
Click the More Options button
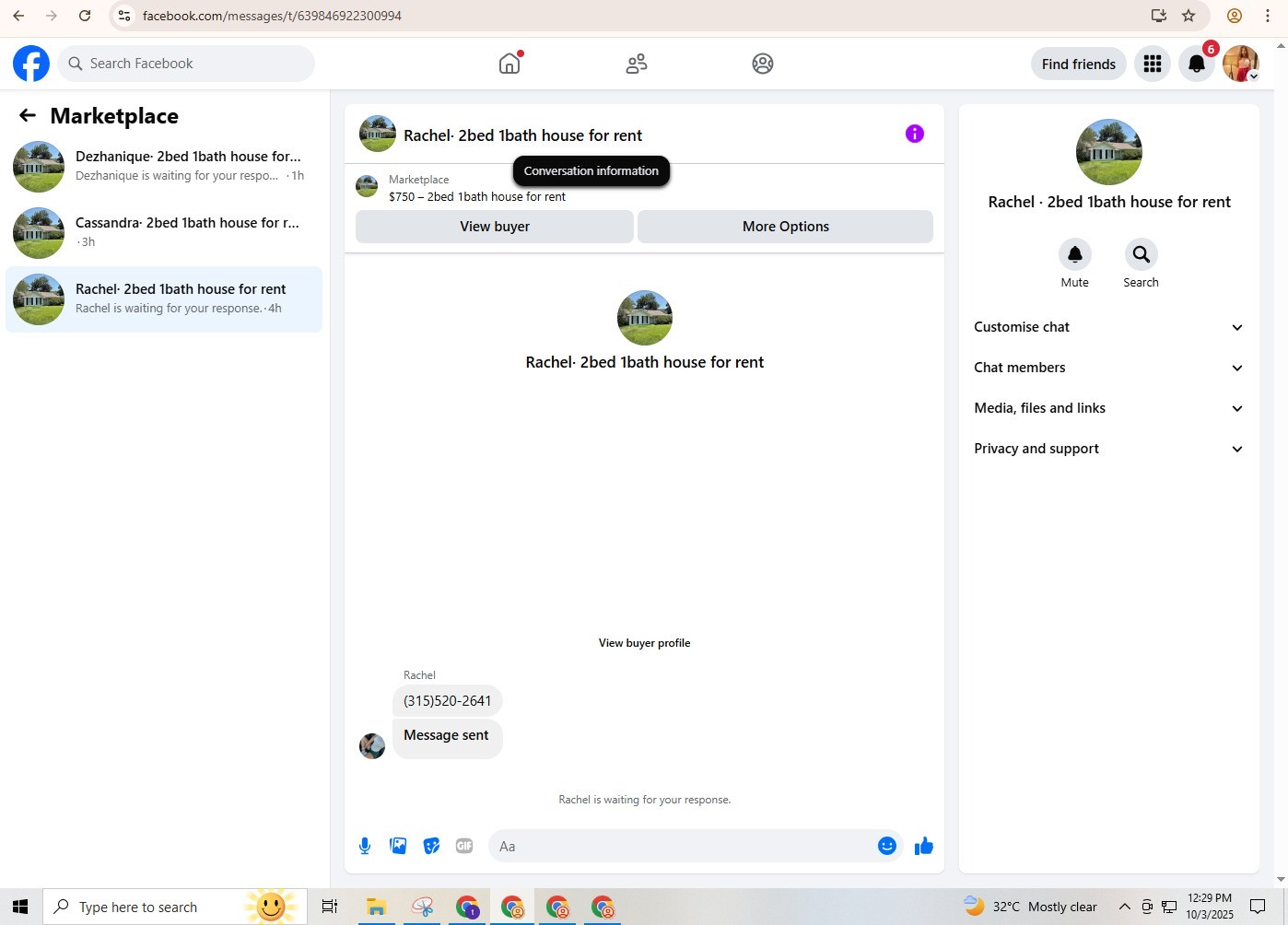[x=786, y=227]
